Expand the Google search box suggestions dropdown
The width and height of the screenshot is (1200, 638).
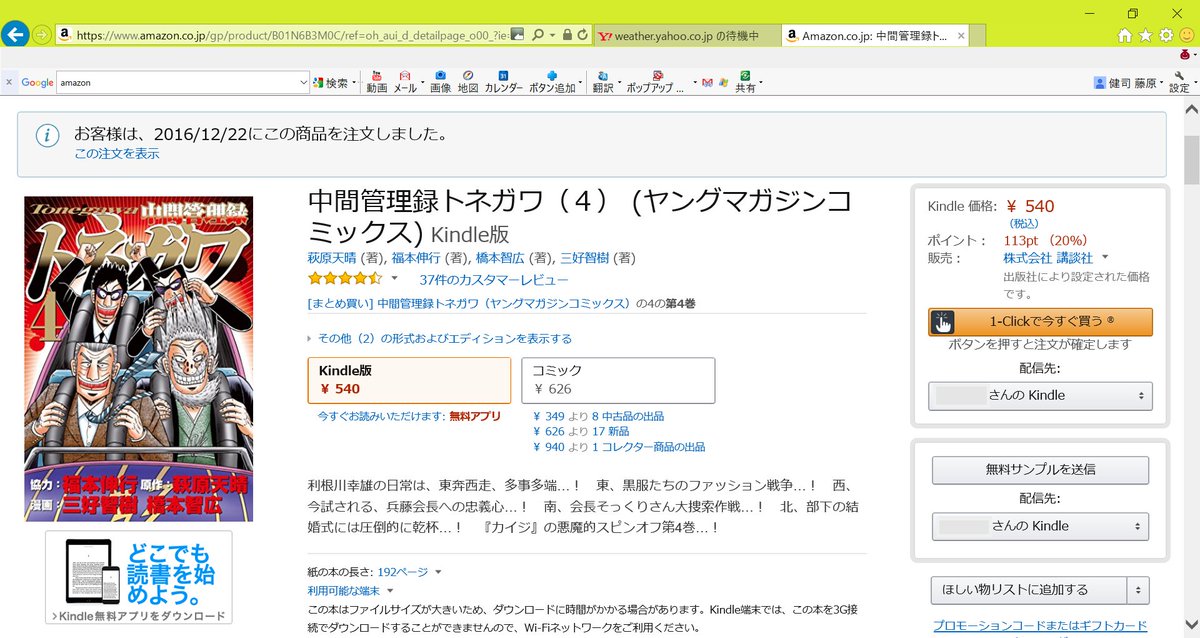click(304, 83)
